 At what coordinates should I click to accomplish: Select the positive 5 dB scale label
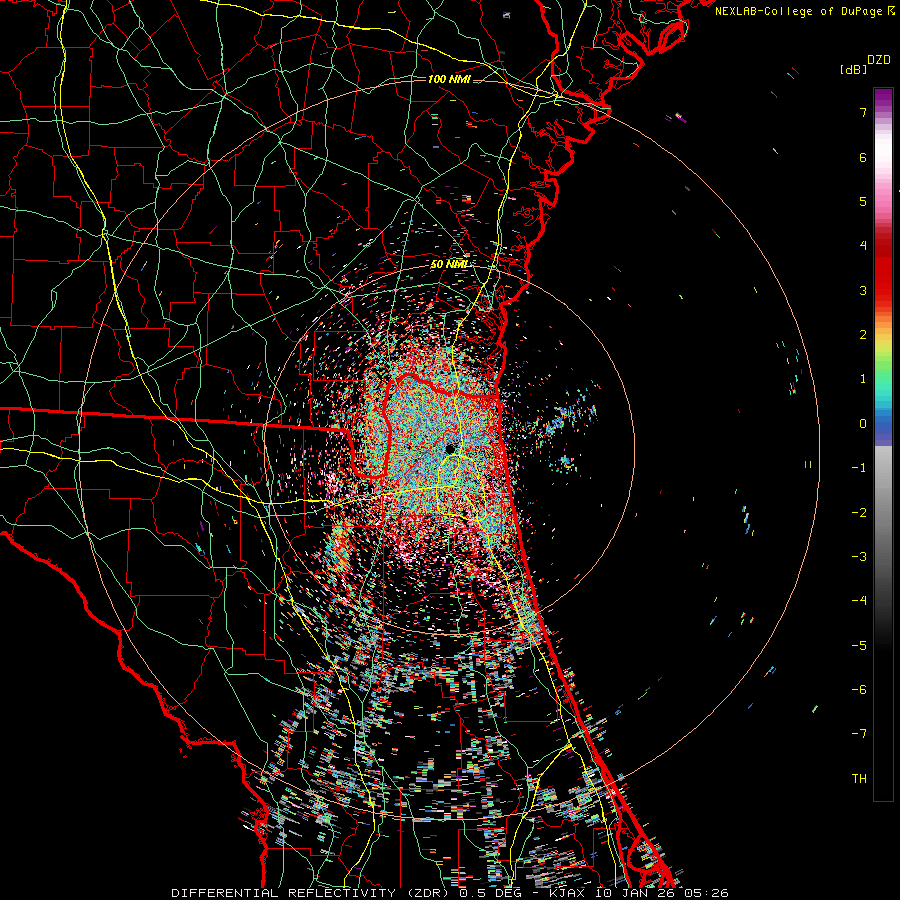point(863,201)
